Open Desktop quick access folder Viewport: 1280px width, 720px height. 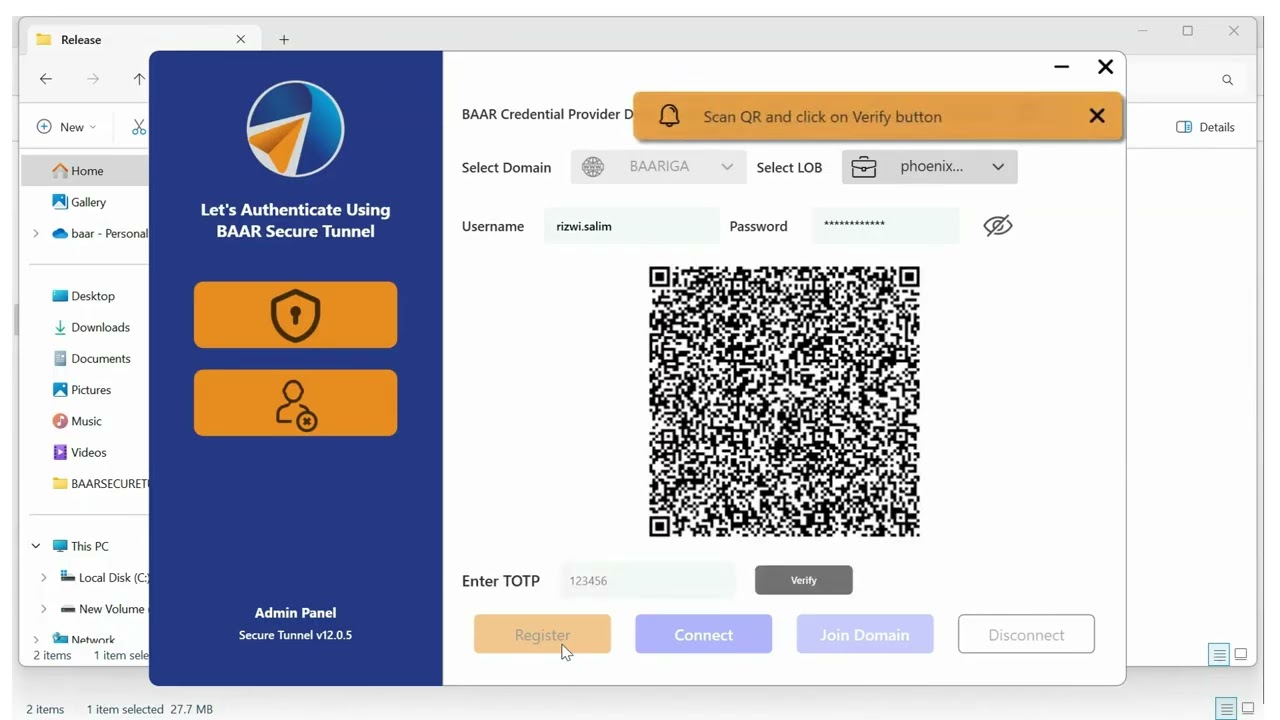[x=85, y=296]
